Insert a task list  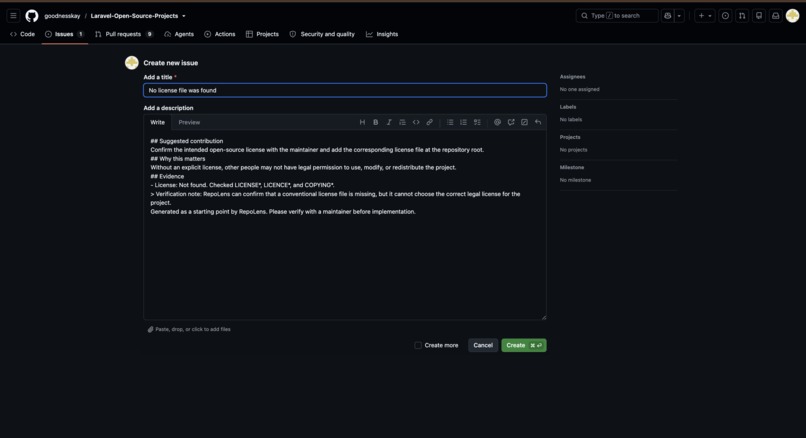coord(477,122)
